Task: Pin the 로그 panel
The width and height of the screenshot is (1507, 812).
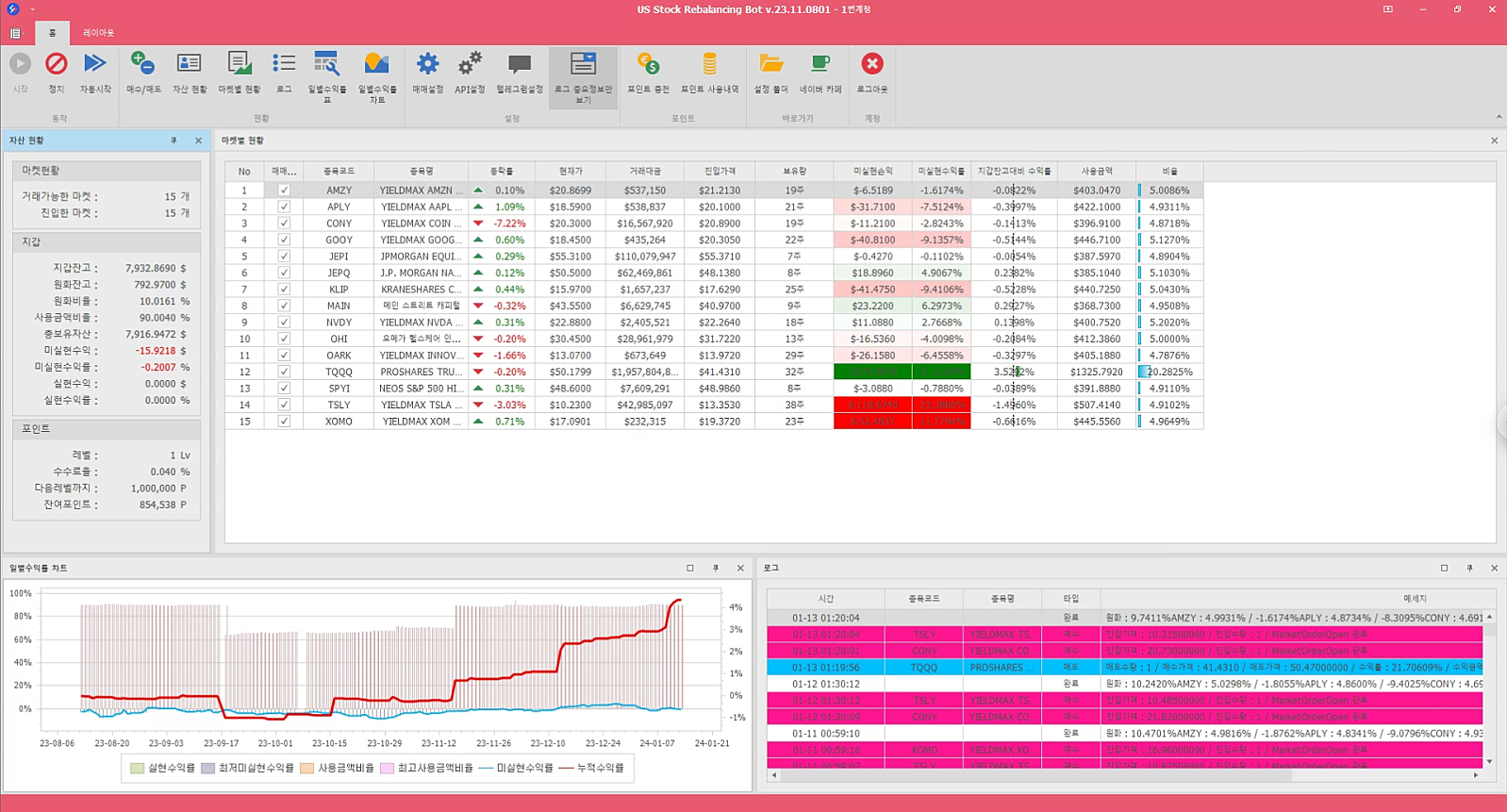Action: (x=1469, y=568)
